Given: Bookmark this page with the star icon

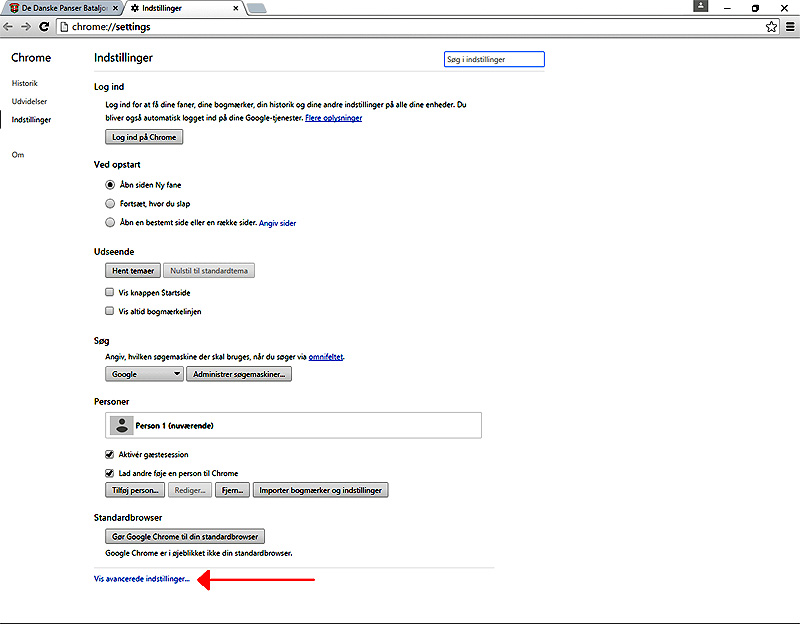Looking at the screenshot, I should pos(771,27).
